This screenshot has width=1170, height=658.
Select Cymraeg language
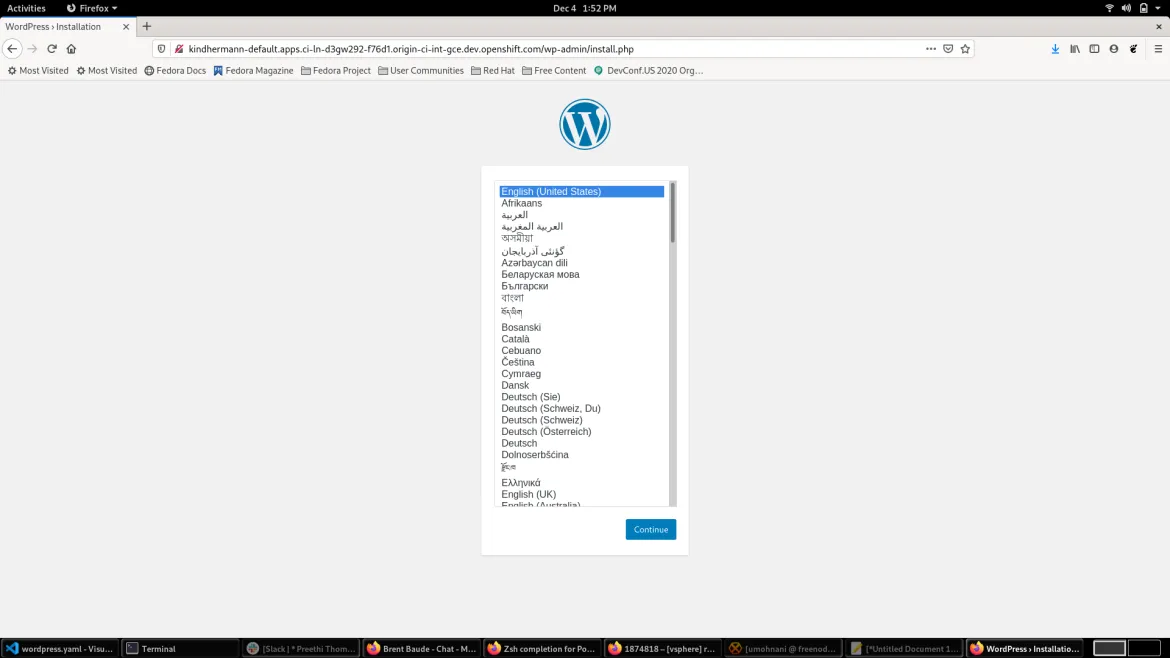[581, 374]
